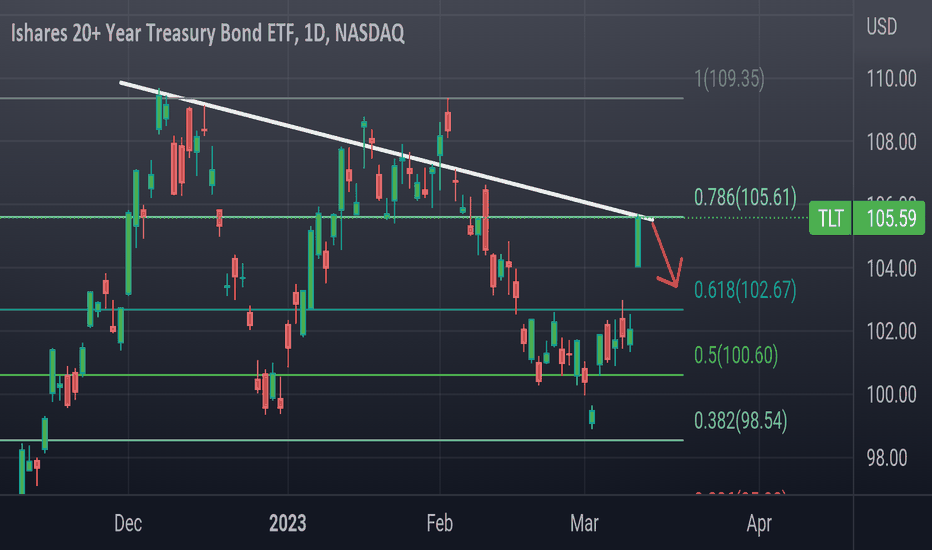Select the latest green candle near 105.59
Screen dimensions: 932x550
[638, 242]
